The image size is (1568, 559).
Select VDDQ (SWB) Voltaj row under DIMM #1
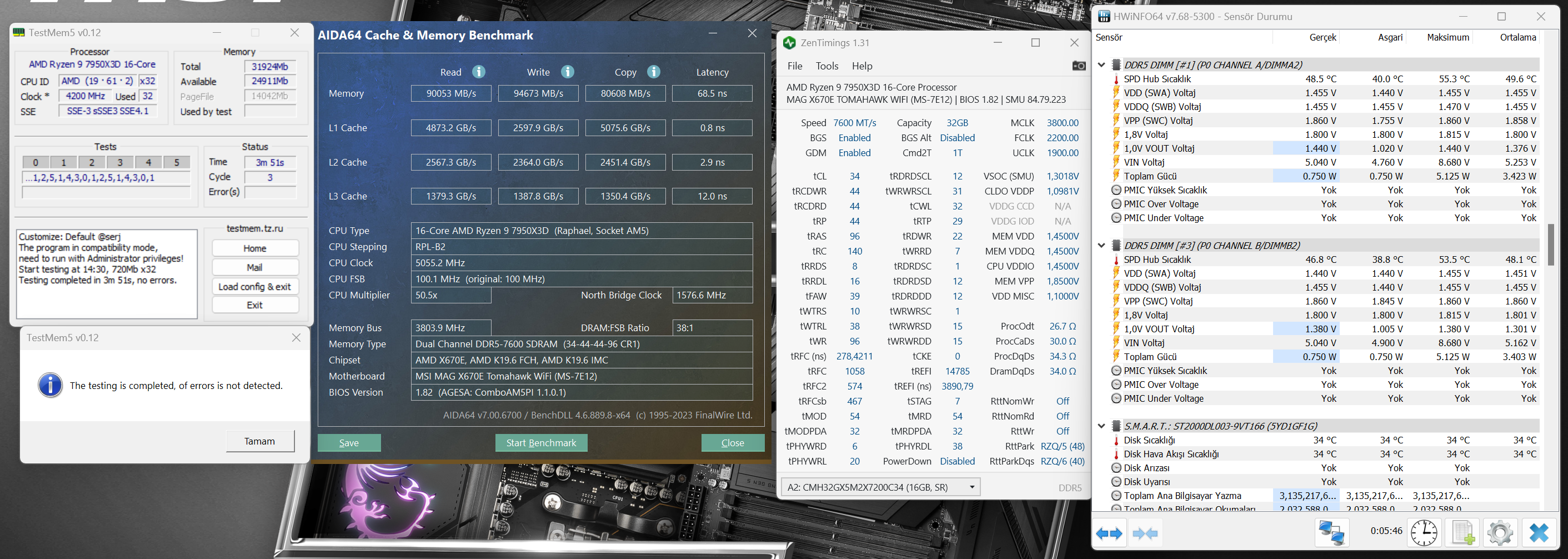(x=1318, y=107)
